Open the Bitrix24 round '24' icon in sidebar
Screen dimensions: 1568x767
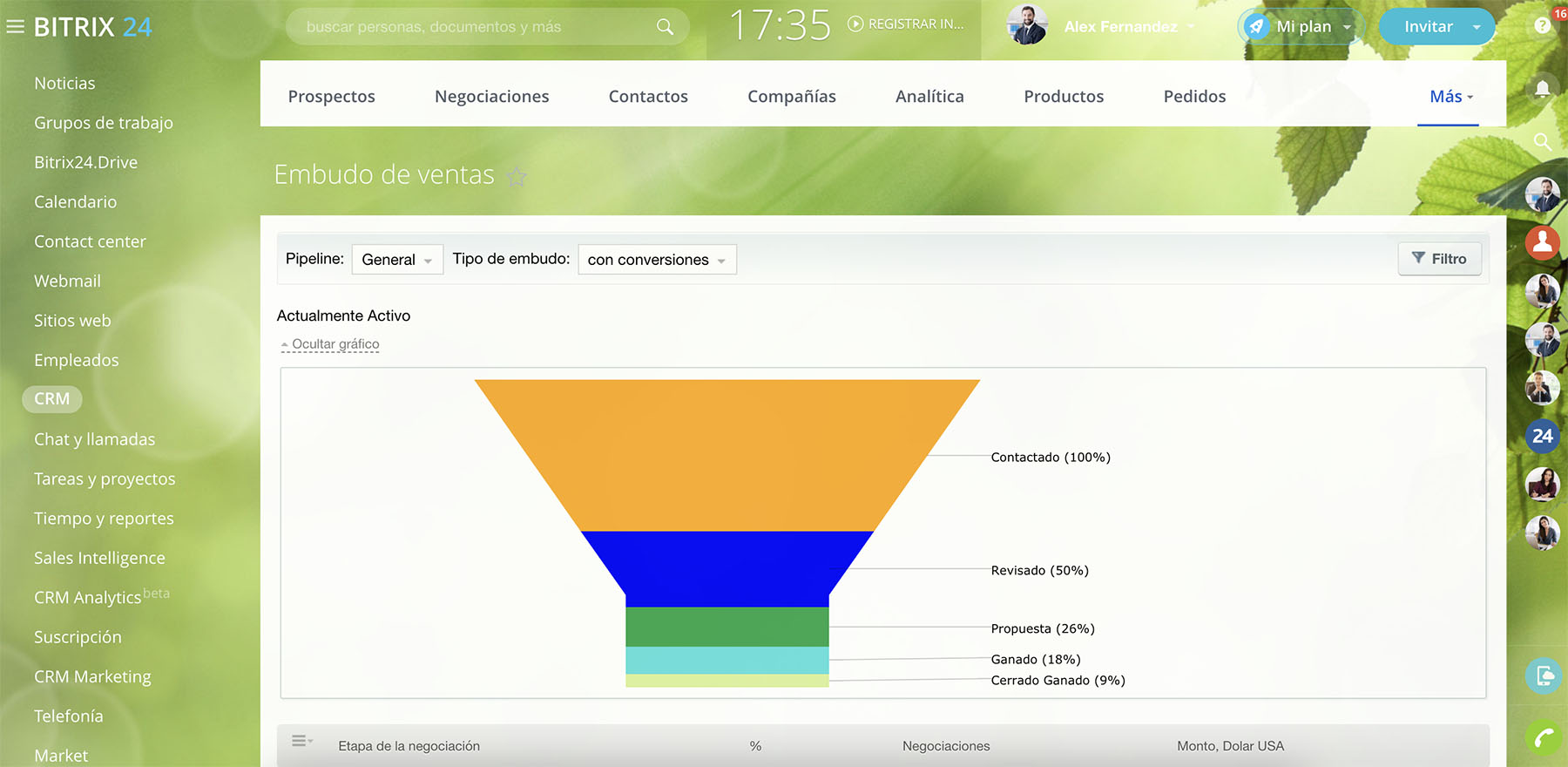pos(1542,436)
